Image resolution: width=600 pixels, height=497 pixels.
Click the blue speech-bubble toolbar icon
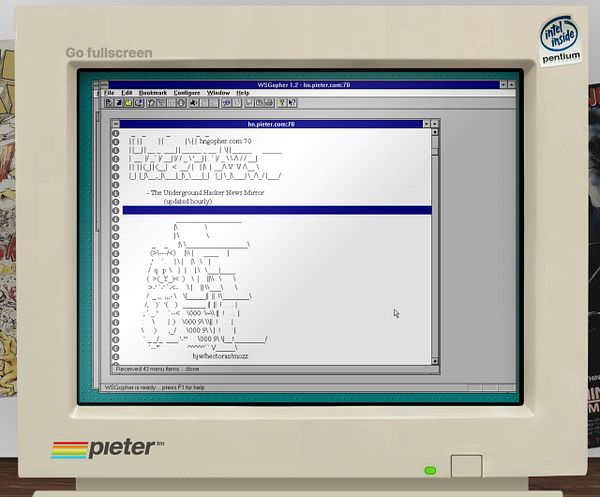pos(227,103)
